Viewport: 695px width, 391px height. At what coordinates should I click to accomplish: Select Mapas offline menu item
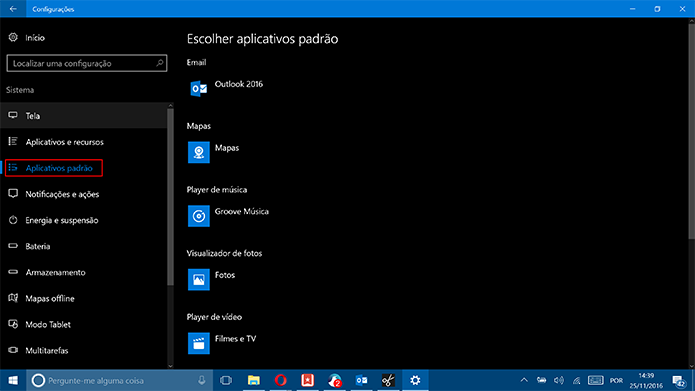pos(84,298)
